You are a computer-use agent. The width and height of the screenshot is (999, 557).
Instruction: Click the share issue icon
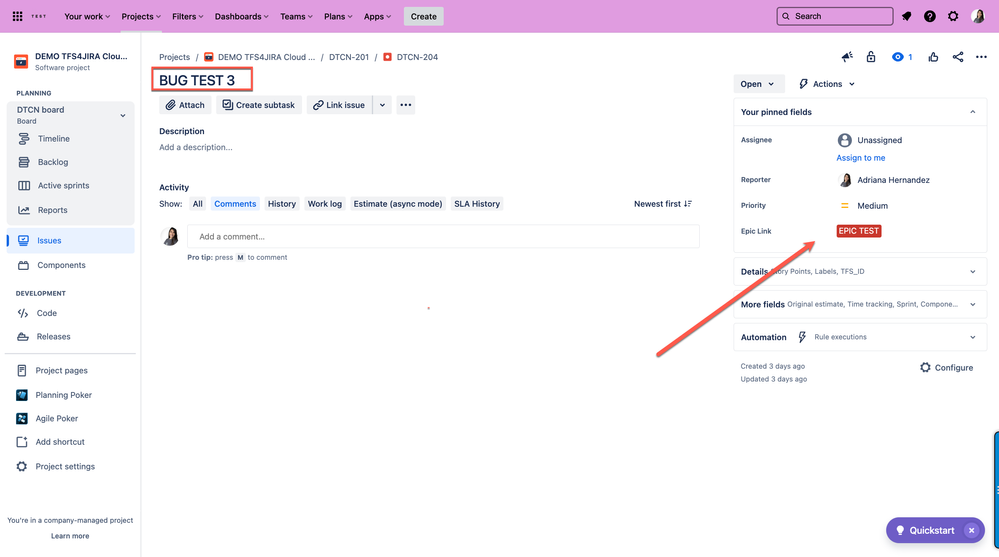958,57
